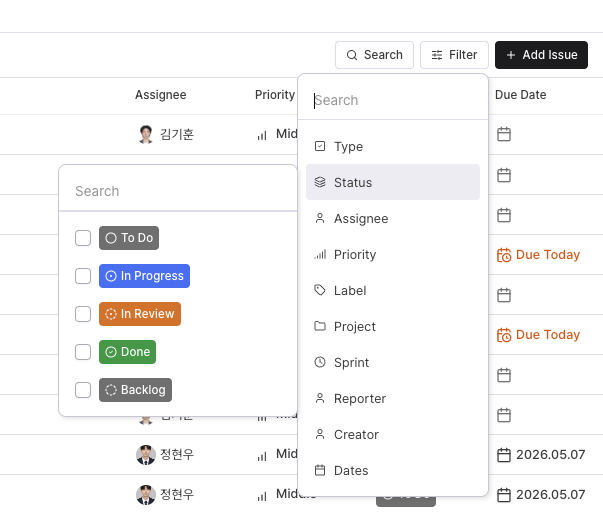This screenshot has height=513, width=603.
Task: Click the first Due Today calendar-clock icon
Action: 504,255
